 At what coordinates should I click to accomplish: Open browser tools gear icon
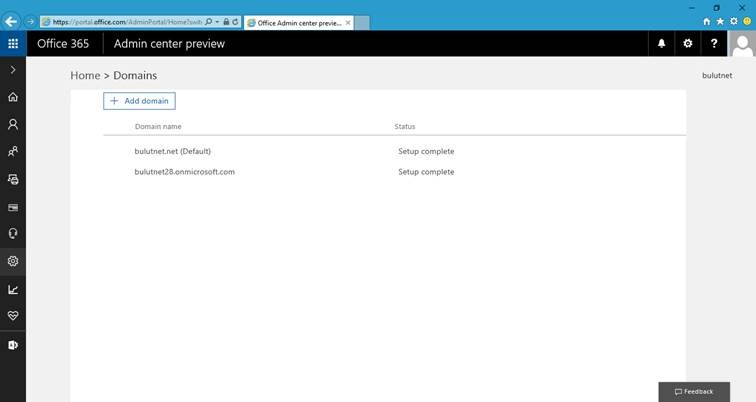(x=734, y=21)
